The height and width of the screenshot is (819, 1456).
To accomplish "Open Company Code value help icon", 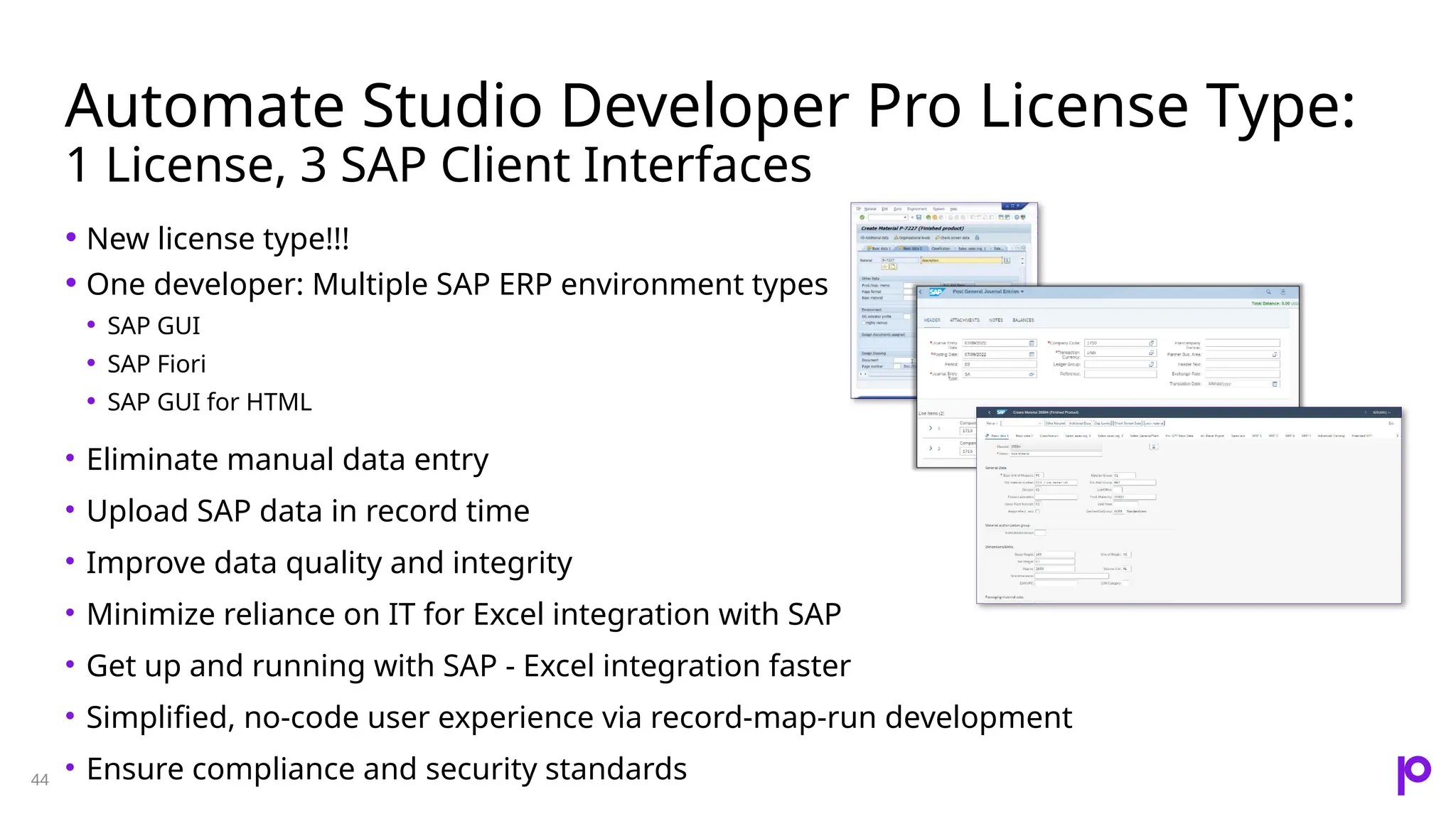I will tap(1152, 343).
